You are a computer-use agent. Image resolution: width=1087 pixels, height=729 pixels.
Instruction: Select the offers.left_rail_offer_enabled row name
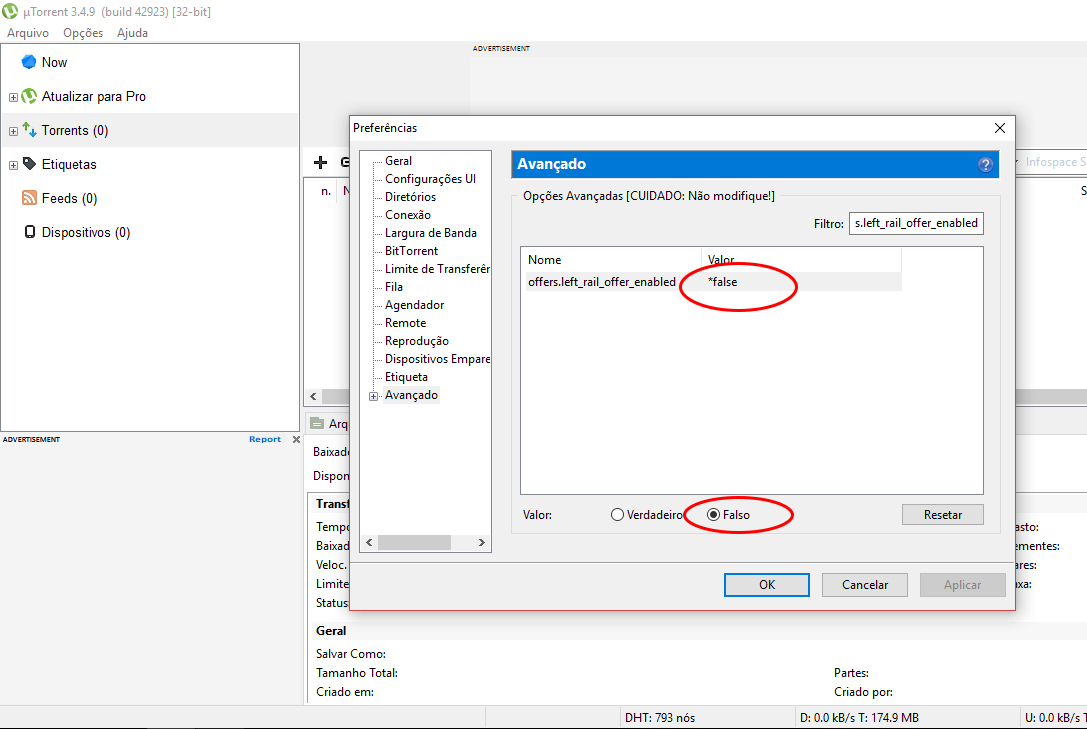pyautogui.click(x=602, y=282)
